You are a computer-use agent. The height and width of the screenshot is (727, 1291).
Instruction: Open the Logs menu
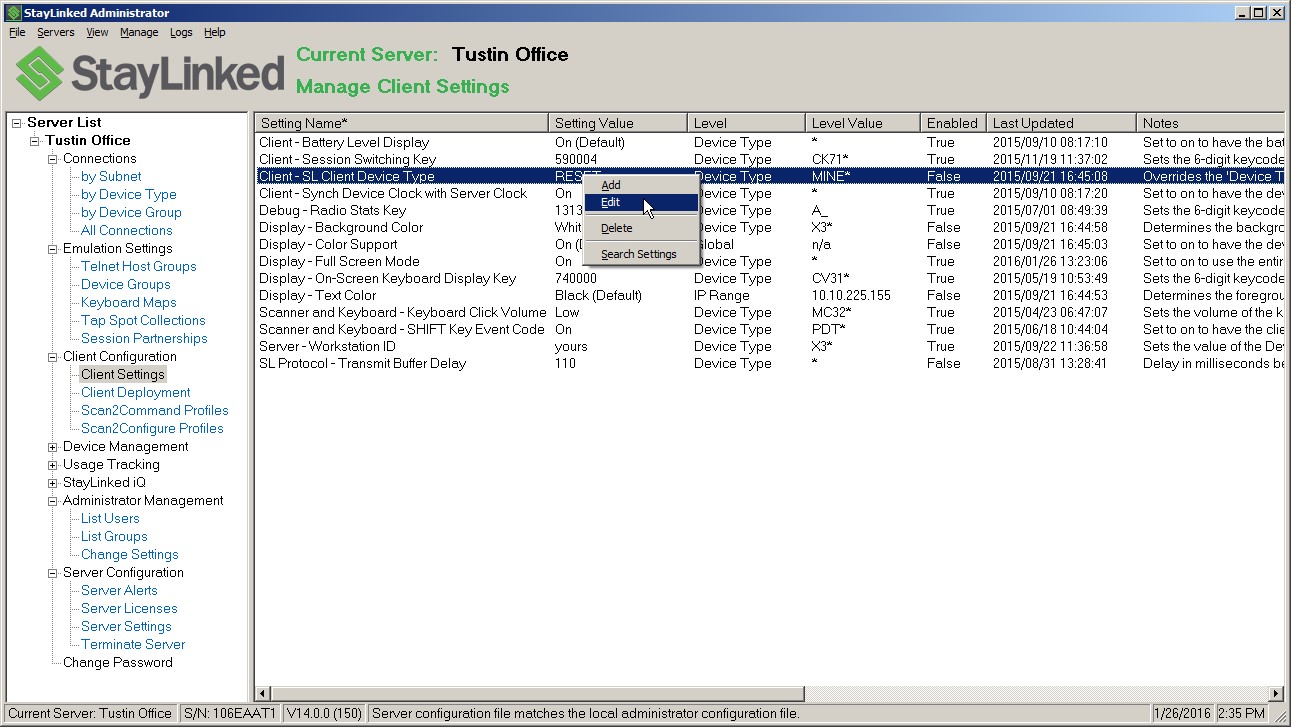tap(181, 32)
